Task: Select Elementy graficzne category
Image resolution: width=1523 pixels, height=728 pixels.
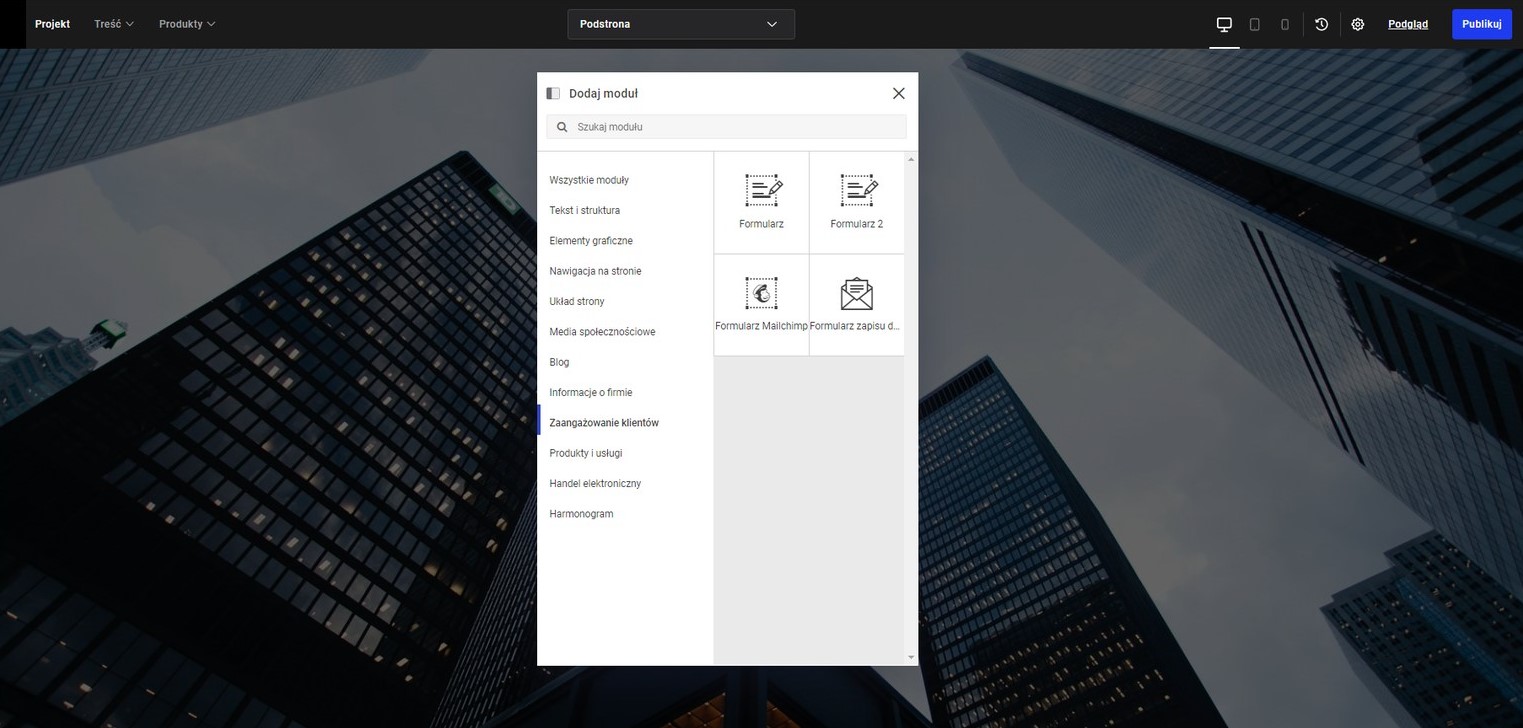Action: [x=591, y=241]
